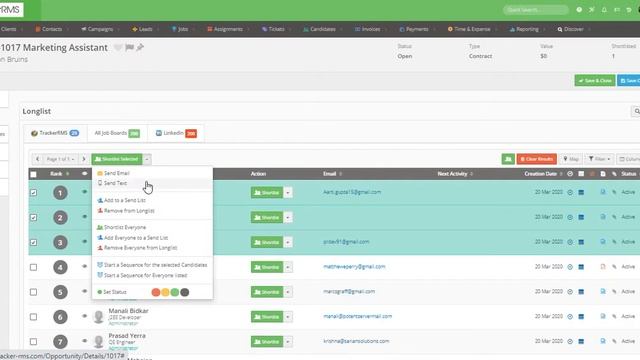Click Shortlist button in rank 3 row
The width and height of the screenshot is (640, 360).
pyautogui.click(x=267, y=242)
